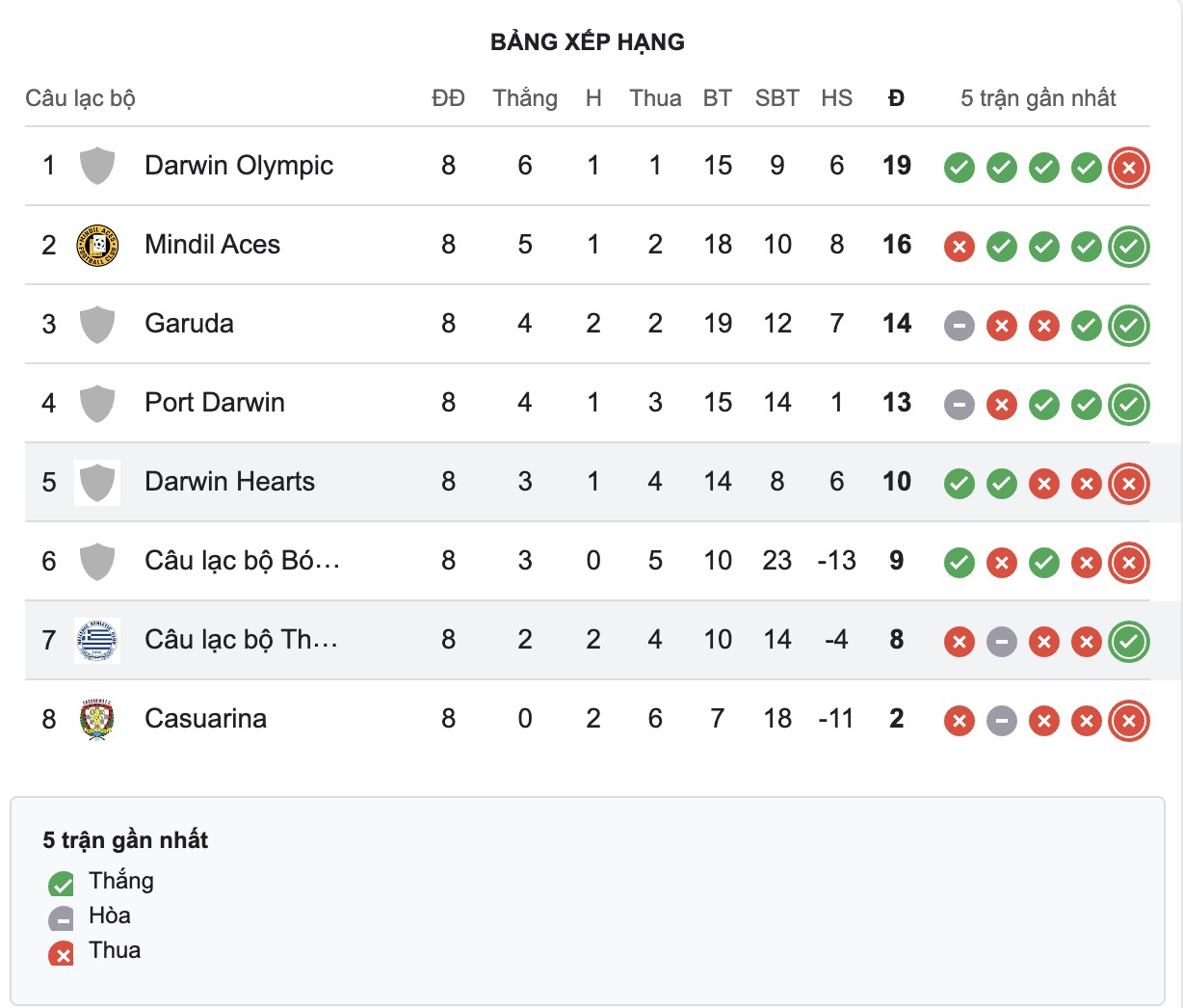Click the Thắng column header
1183x1008 pixels.
[525, 98]
